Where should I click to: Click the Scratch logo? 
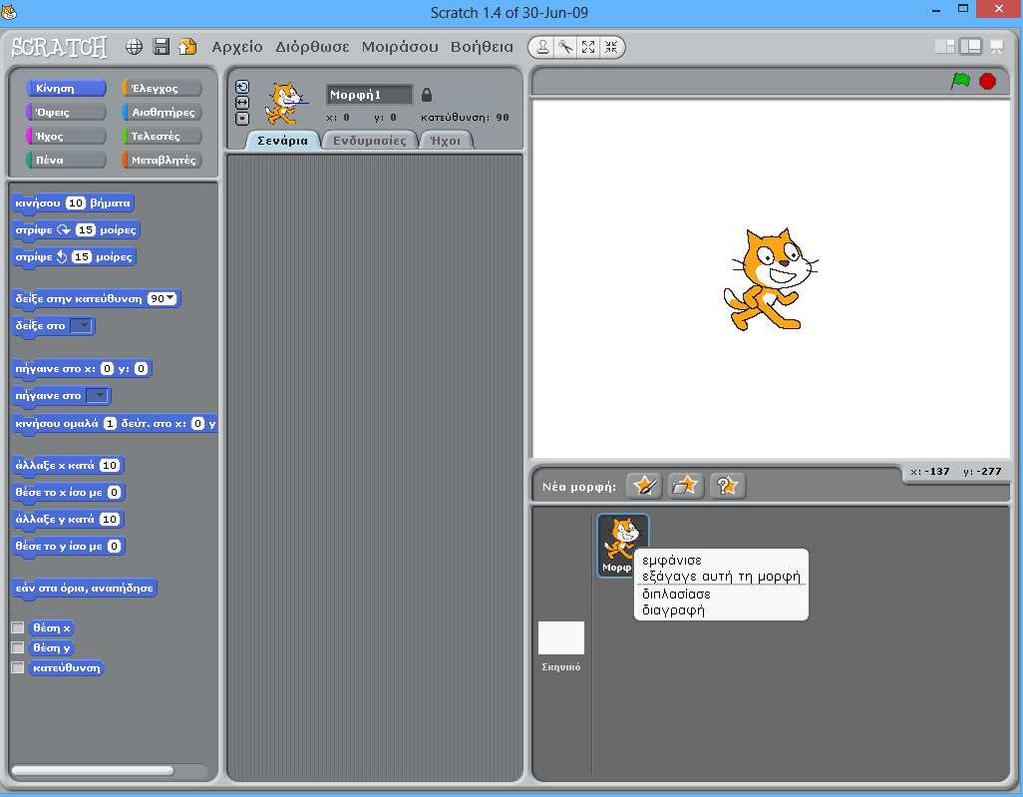59,47
